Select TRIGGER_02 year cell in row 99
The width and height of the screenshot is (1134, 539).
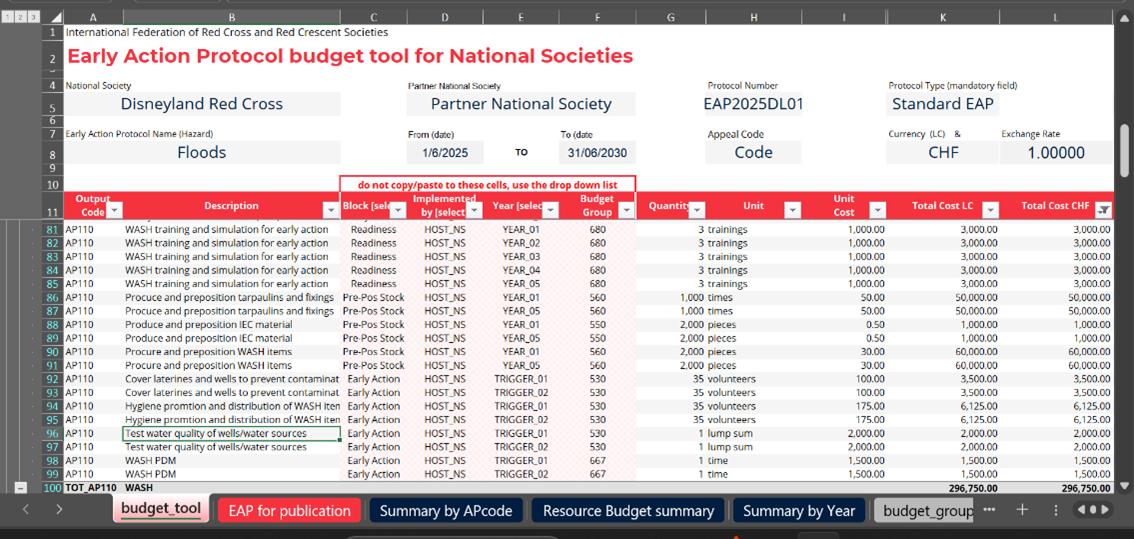521,475
